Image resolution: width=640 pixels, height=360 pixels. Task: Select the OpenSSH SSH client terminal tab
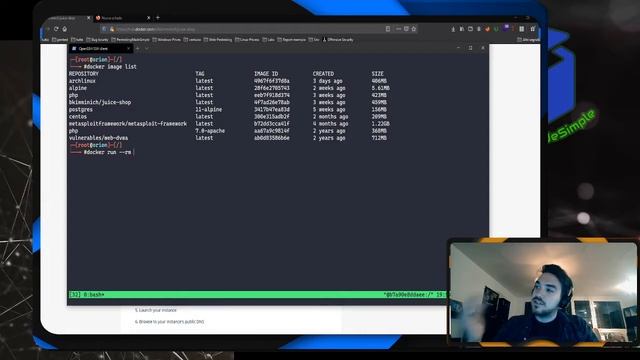coord(100,49)
